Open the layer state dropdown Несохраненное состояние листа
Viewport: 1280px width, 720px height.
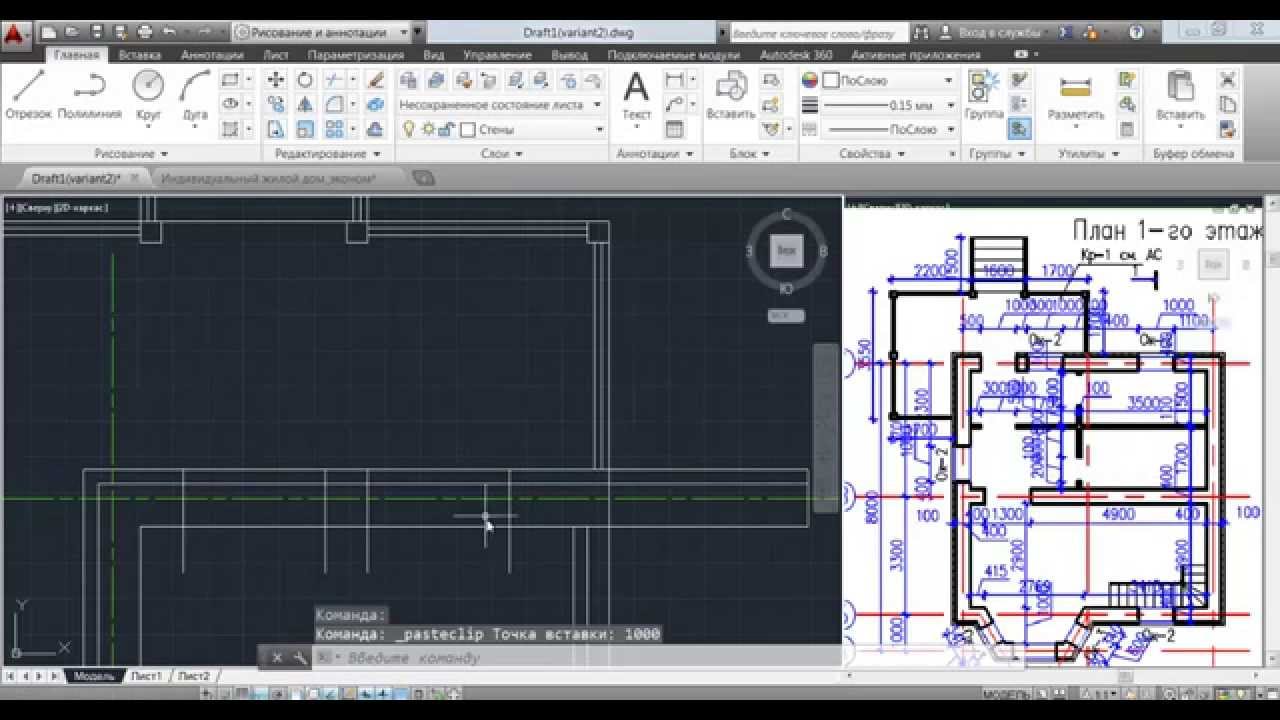[x=501, y=105]
